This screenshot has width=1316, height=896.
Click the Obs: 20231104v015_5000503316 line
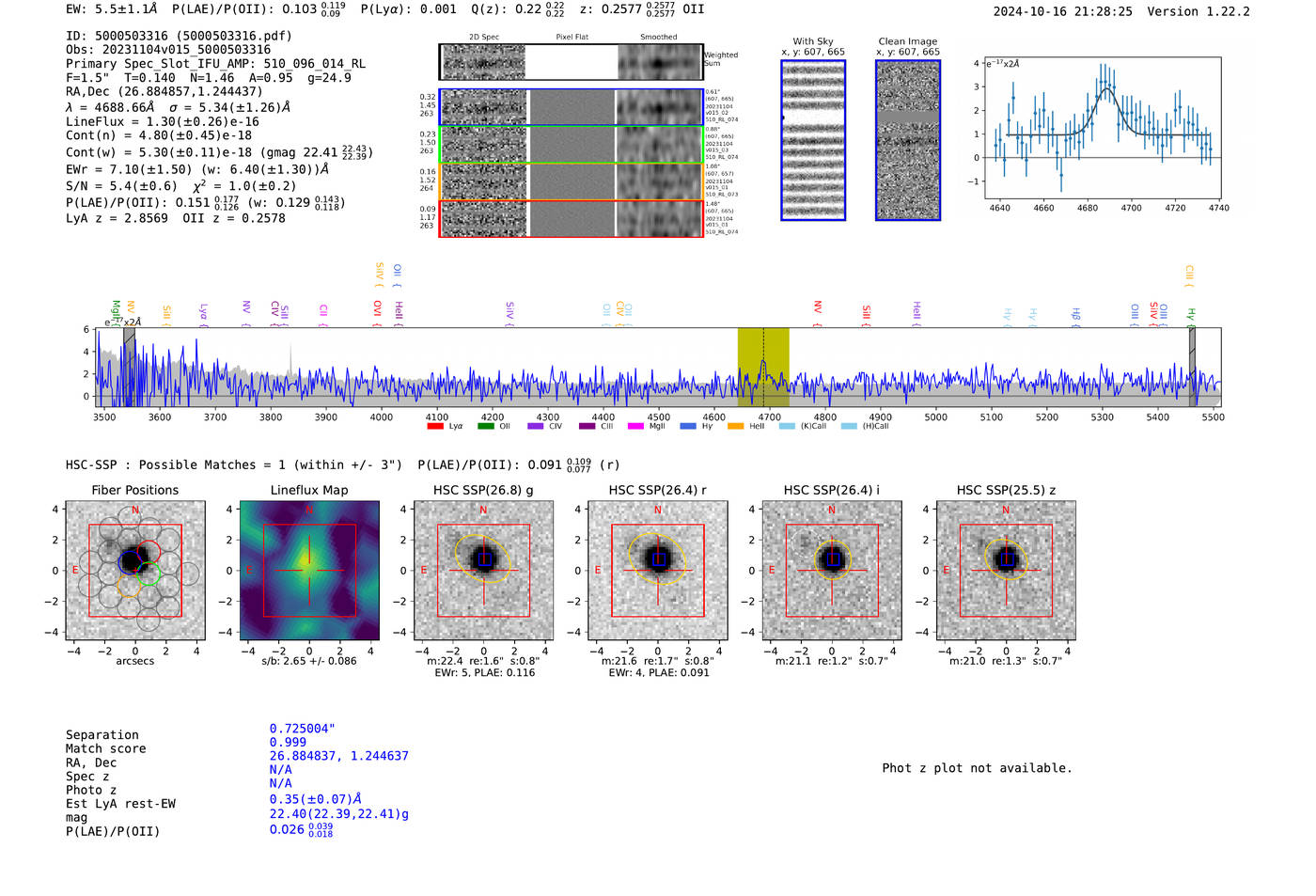point(168,50)
